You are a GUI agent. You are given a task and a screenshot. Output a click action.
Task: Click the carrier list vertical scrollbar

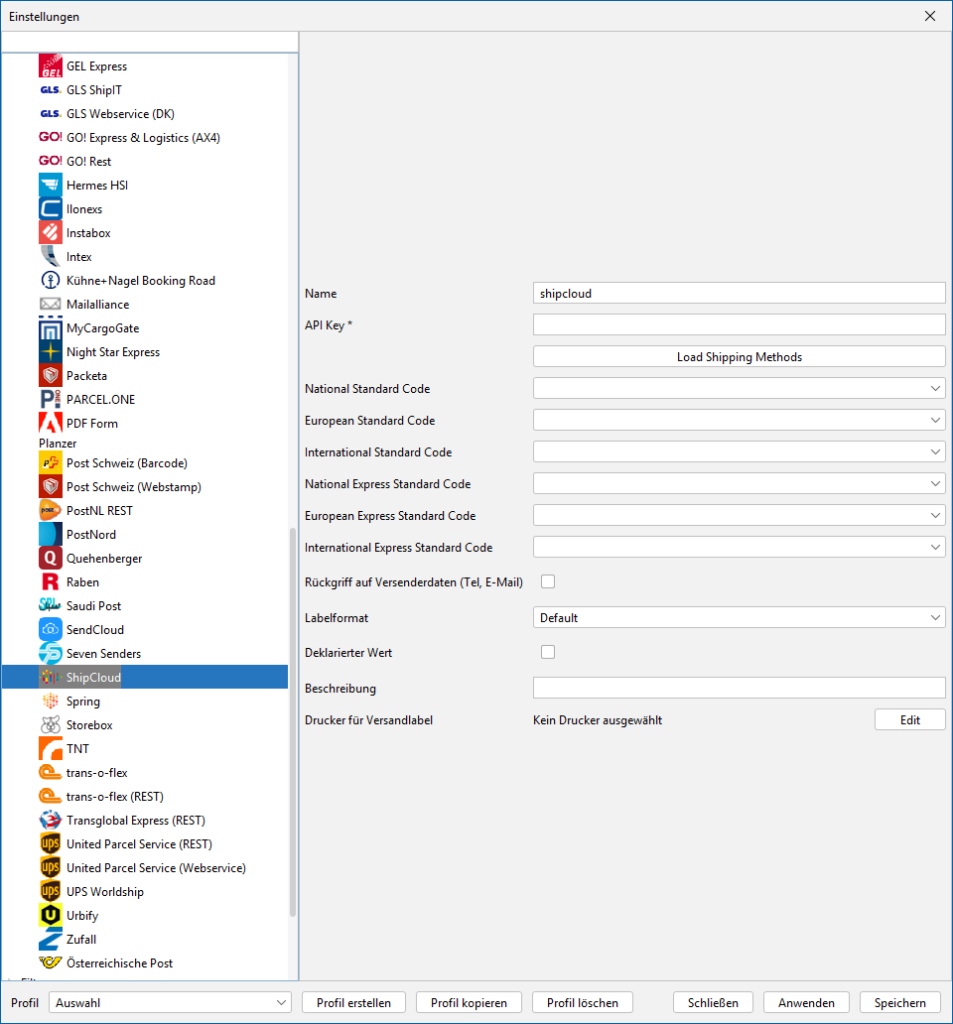[x=293, y=720]
